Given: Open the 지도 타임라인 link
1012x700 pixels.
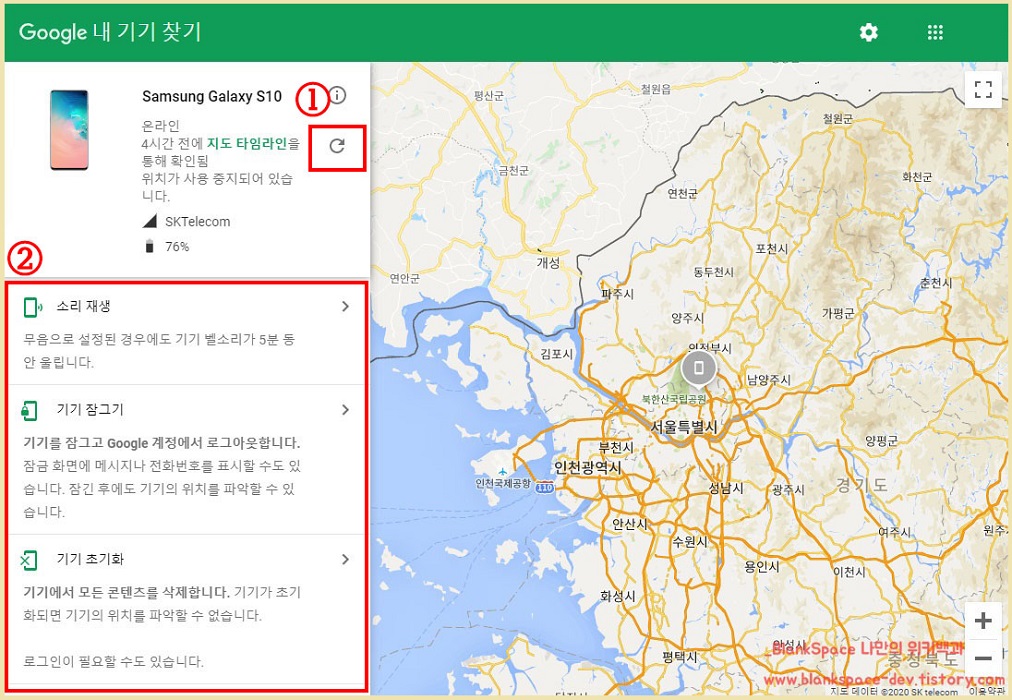Looking at the screenshot, I should pyautogui.click(x=247, y=143).
